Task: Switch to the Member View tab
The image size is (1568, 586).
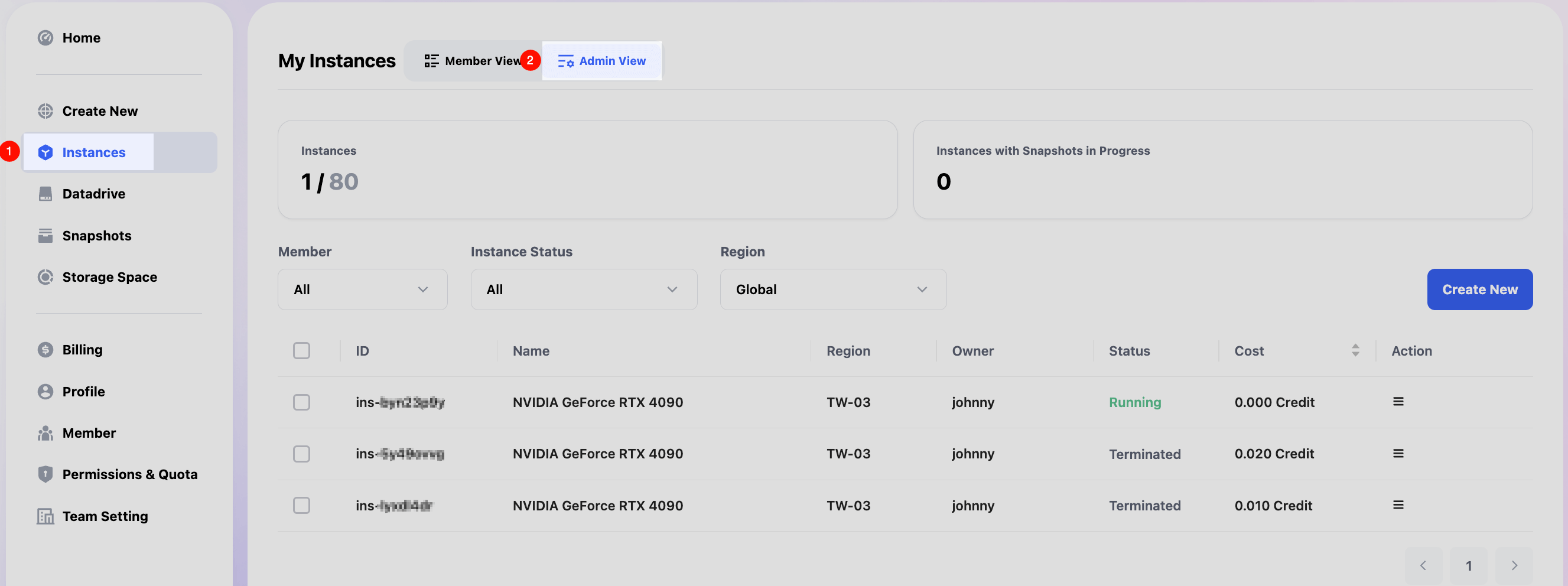Action: coord(473,61)
